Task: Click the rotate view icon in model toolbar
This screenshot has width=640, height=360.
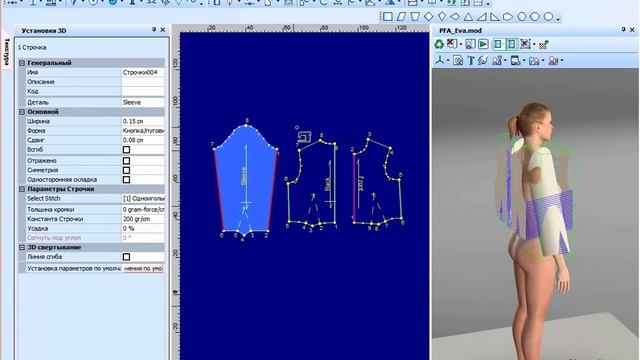Action: coord(483,61)
